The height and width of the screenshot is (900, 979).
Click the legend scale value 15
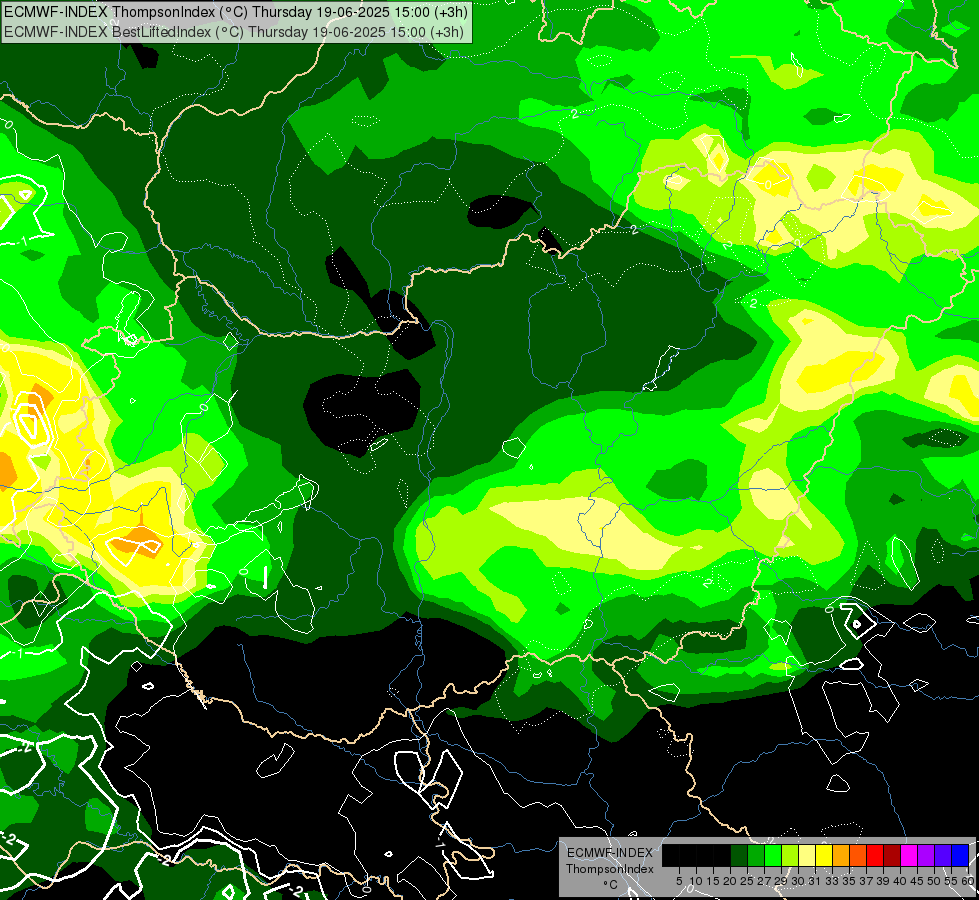tap(713, 881)
